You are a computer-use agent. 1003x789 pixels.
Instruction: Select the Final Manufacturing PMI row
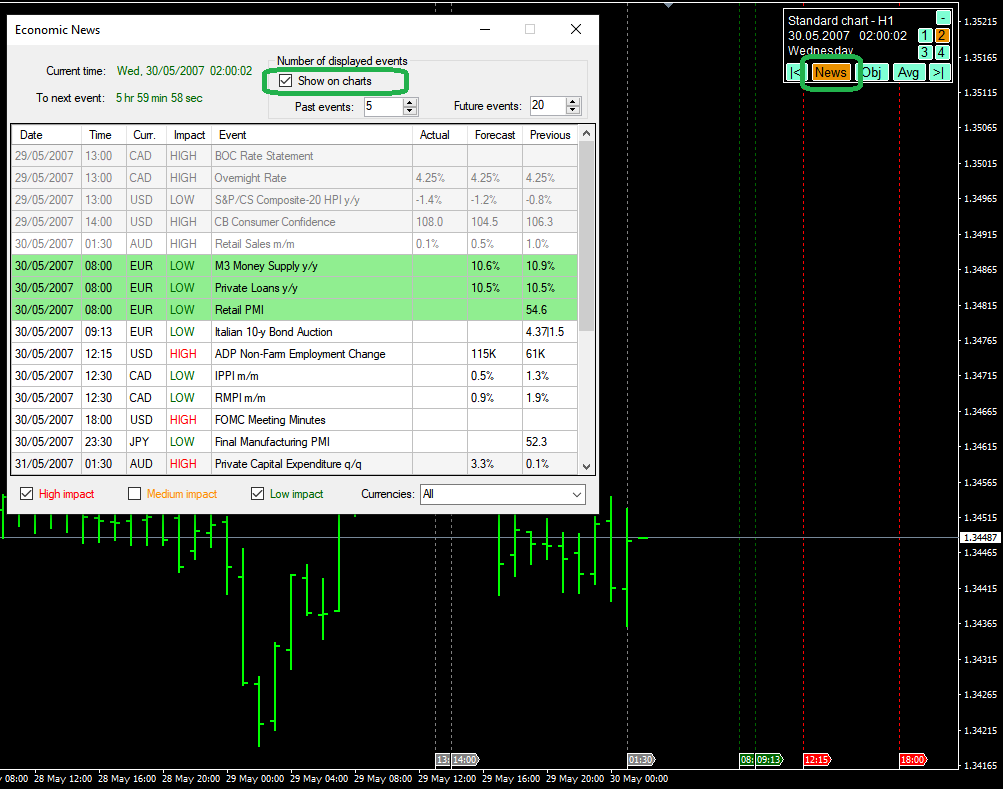pyautogui.click(x=294, y=442)
